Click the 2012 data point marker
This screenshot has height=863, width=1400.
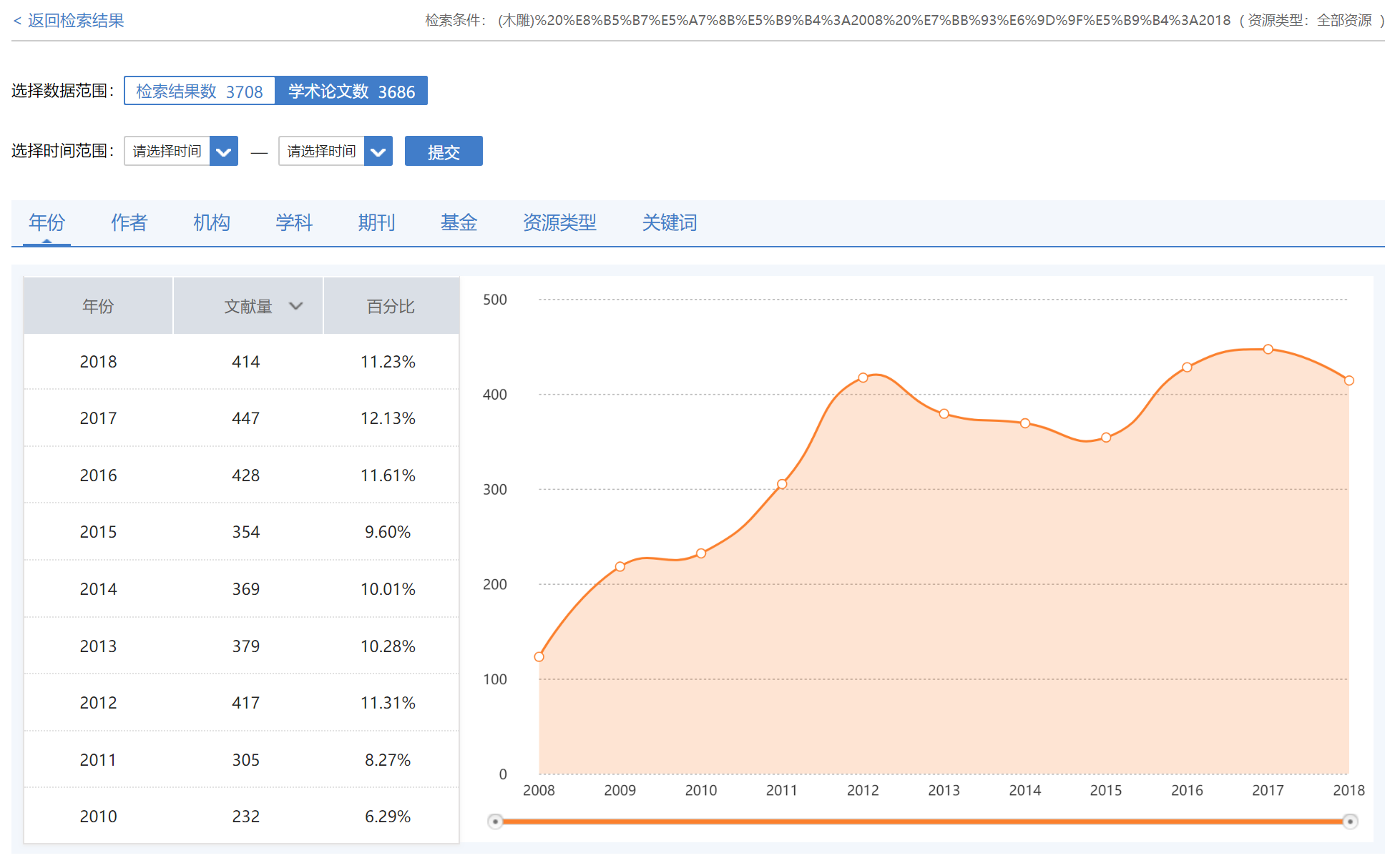(863, 378)
